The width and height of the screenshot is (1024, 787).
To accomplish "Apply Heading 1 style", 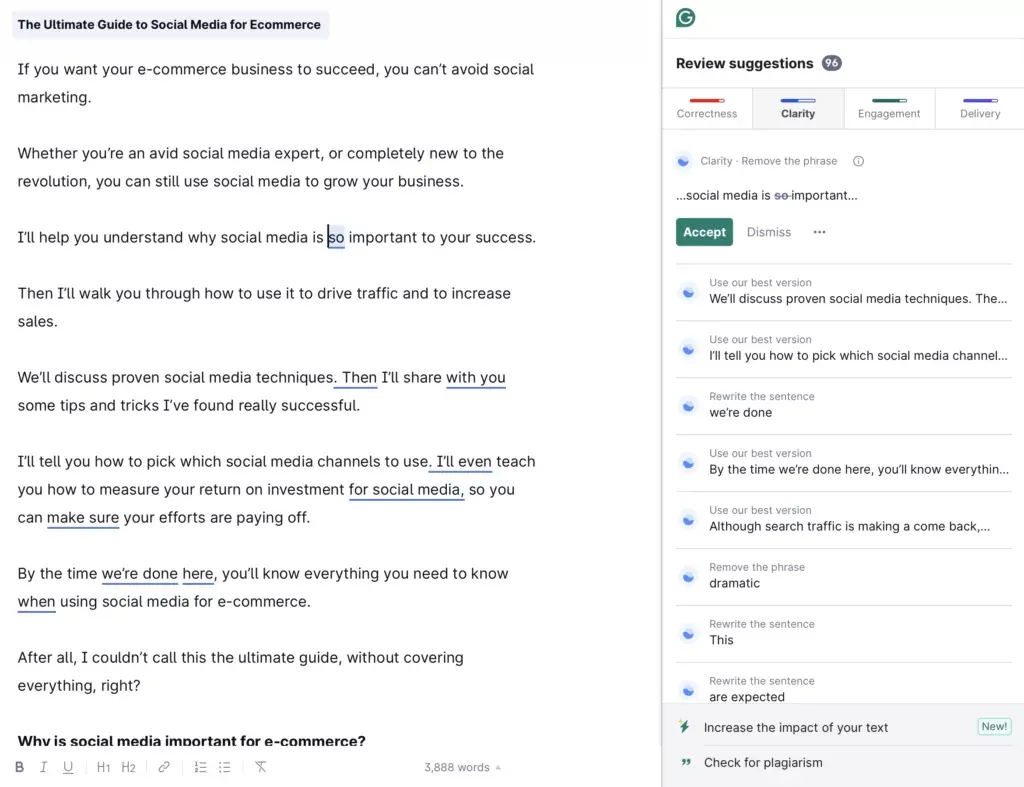I will pos(103,767).
